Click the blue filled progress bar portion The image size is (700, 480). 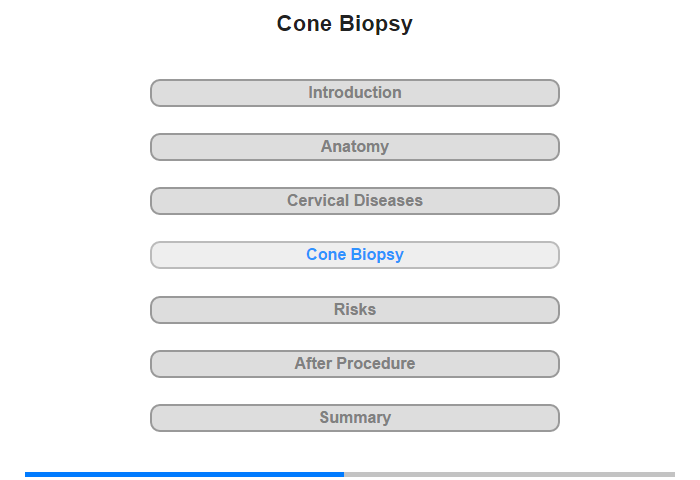click(185, 474)
